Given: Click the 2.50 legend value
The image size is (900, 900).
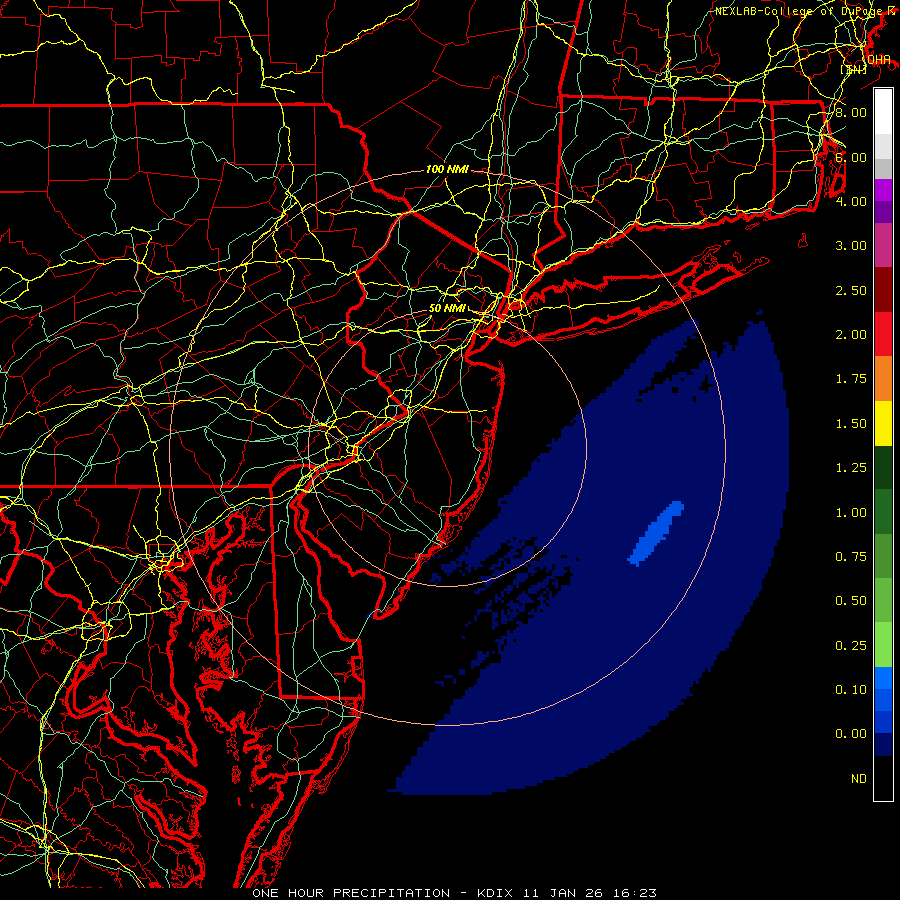Looking at the screenshot, I should coord(851,290).
